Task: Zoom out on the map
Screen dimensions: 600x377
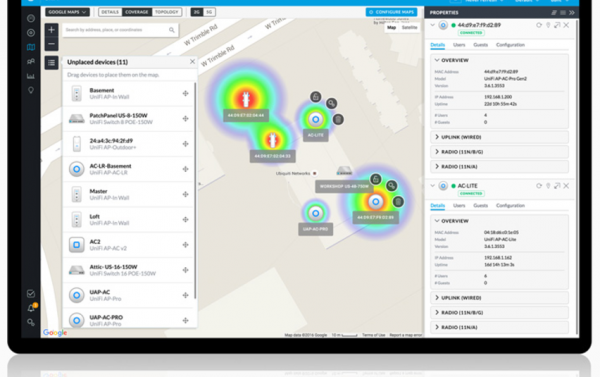Action: [51, 44]
